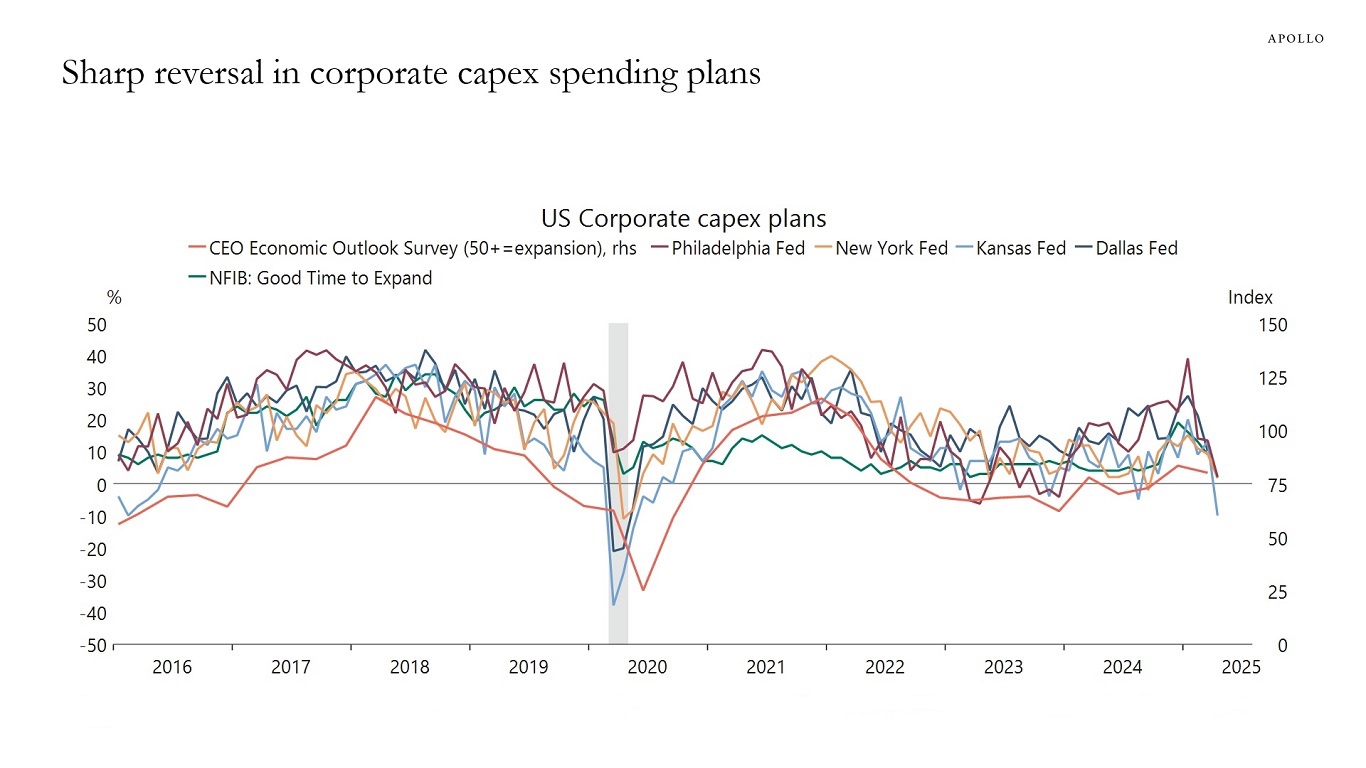Select the Philadelphia Fed legend entry
This screenshot has width=1366, height=768.
coord(726,248)
